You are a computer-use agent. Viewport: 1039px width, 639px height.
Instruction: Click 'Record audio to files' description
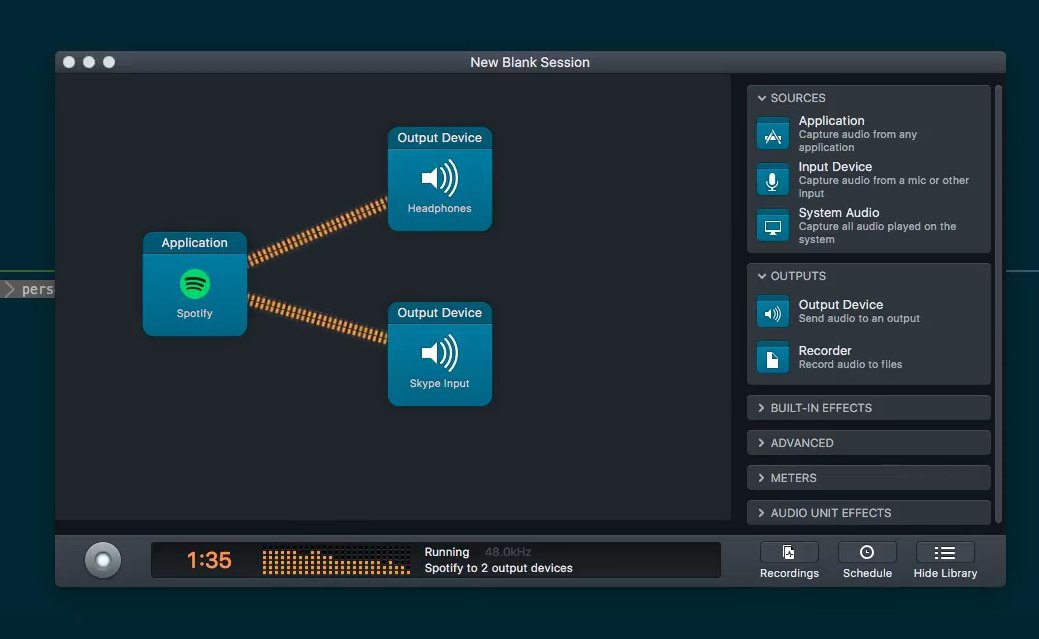(850, 365)
